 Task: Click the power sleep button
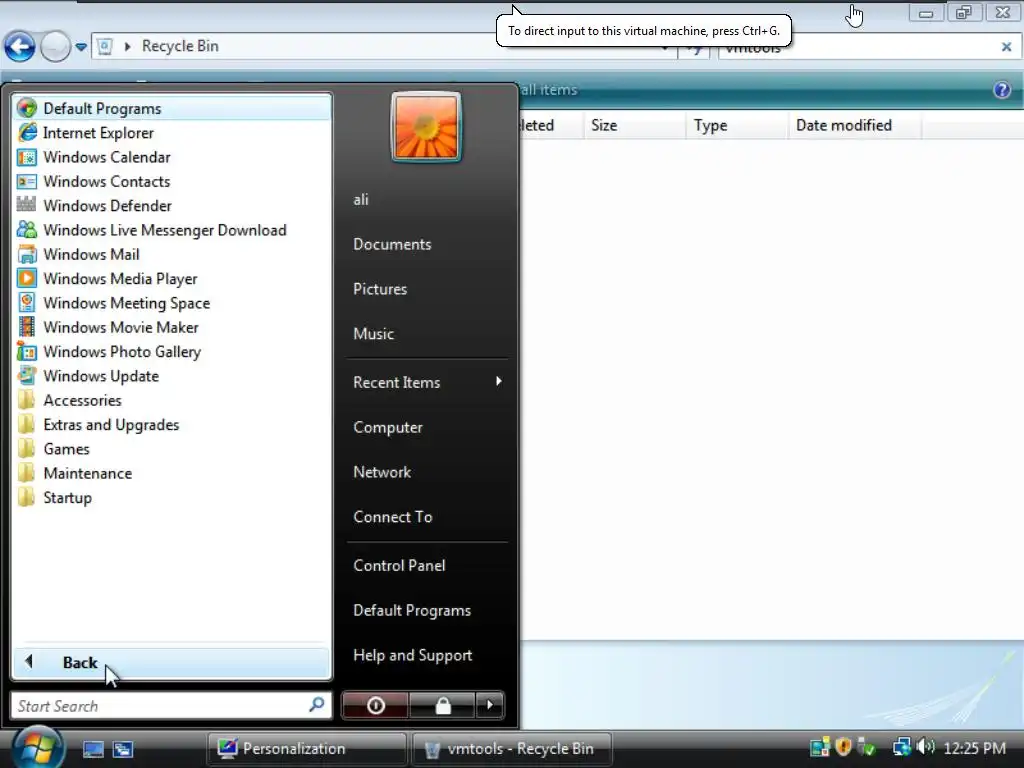click(x=376, y=705)
